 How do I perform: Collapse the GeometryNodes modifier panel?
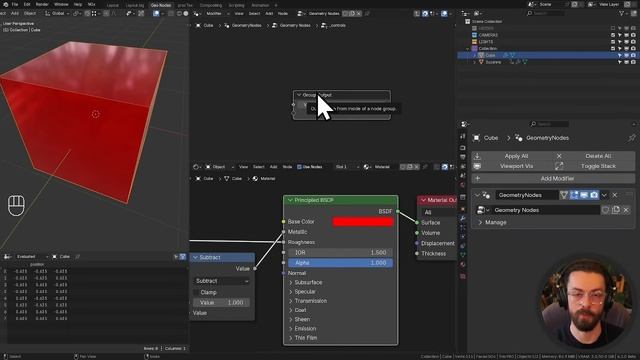point(477,195)
